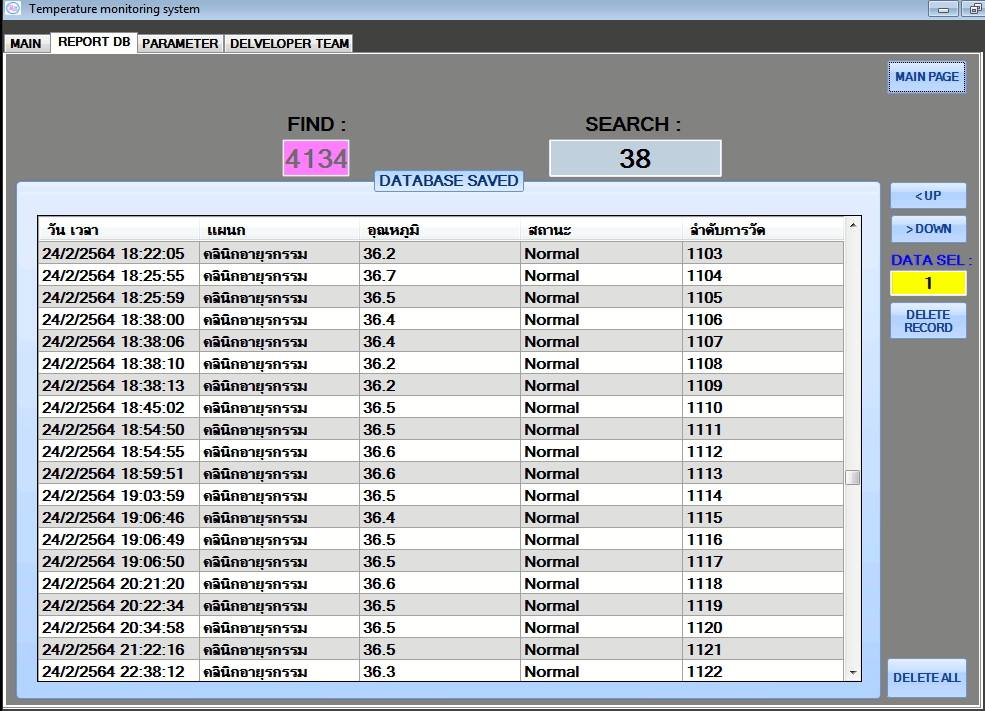Click the วัน เวลา column header

[118, 230]
